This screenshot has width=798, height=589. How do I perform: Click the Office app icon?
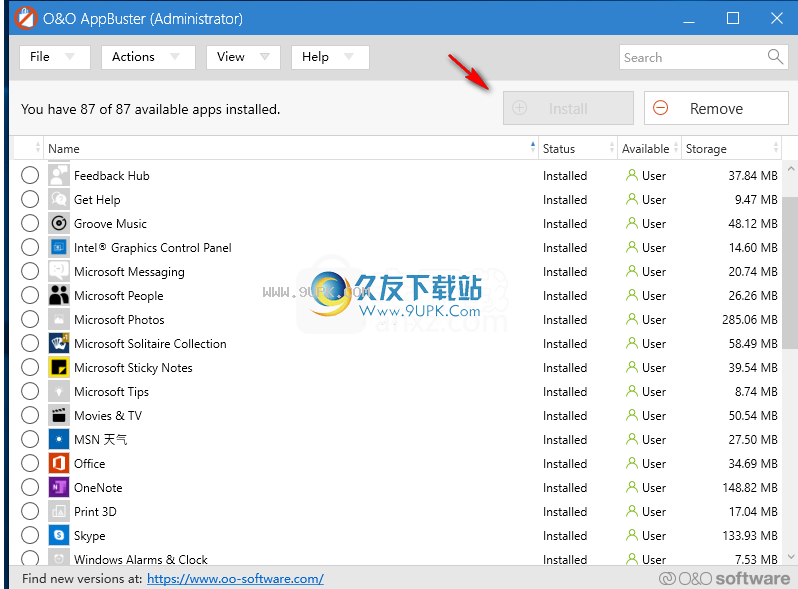tap(59, 463)
